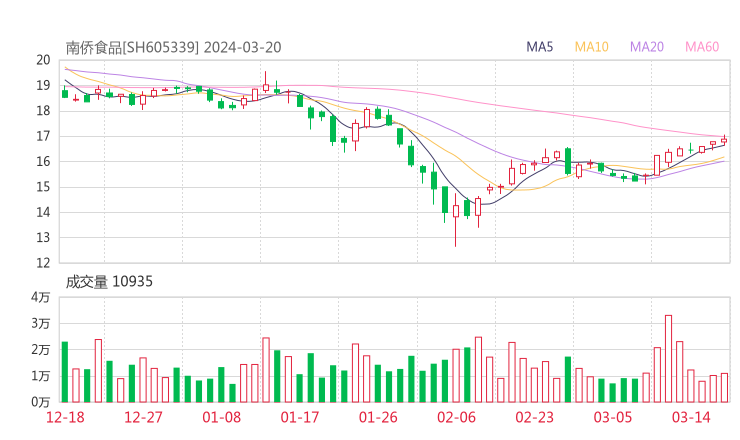Click the 成交量 10935 volume label
Viewport: 740px width, 440px height.
[x=109, y=282]
